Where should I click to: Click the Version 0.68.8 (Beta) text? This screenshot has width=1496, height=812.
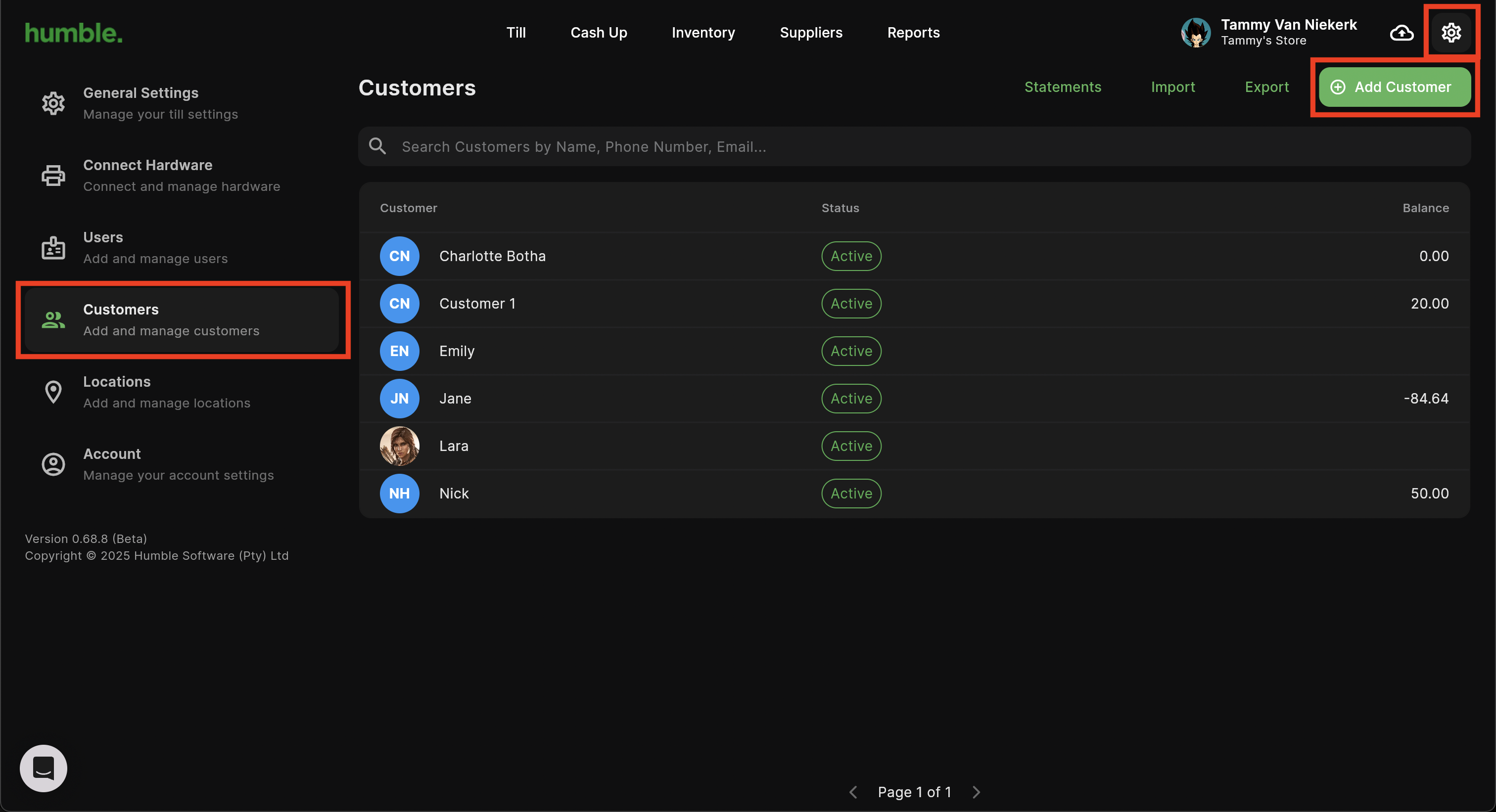86,539
